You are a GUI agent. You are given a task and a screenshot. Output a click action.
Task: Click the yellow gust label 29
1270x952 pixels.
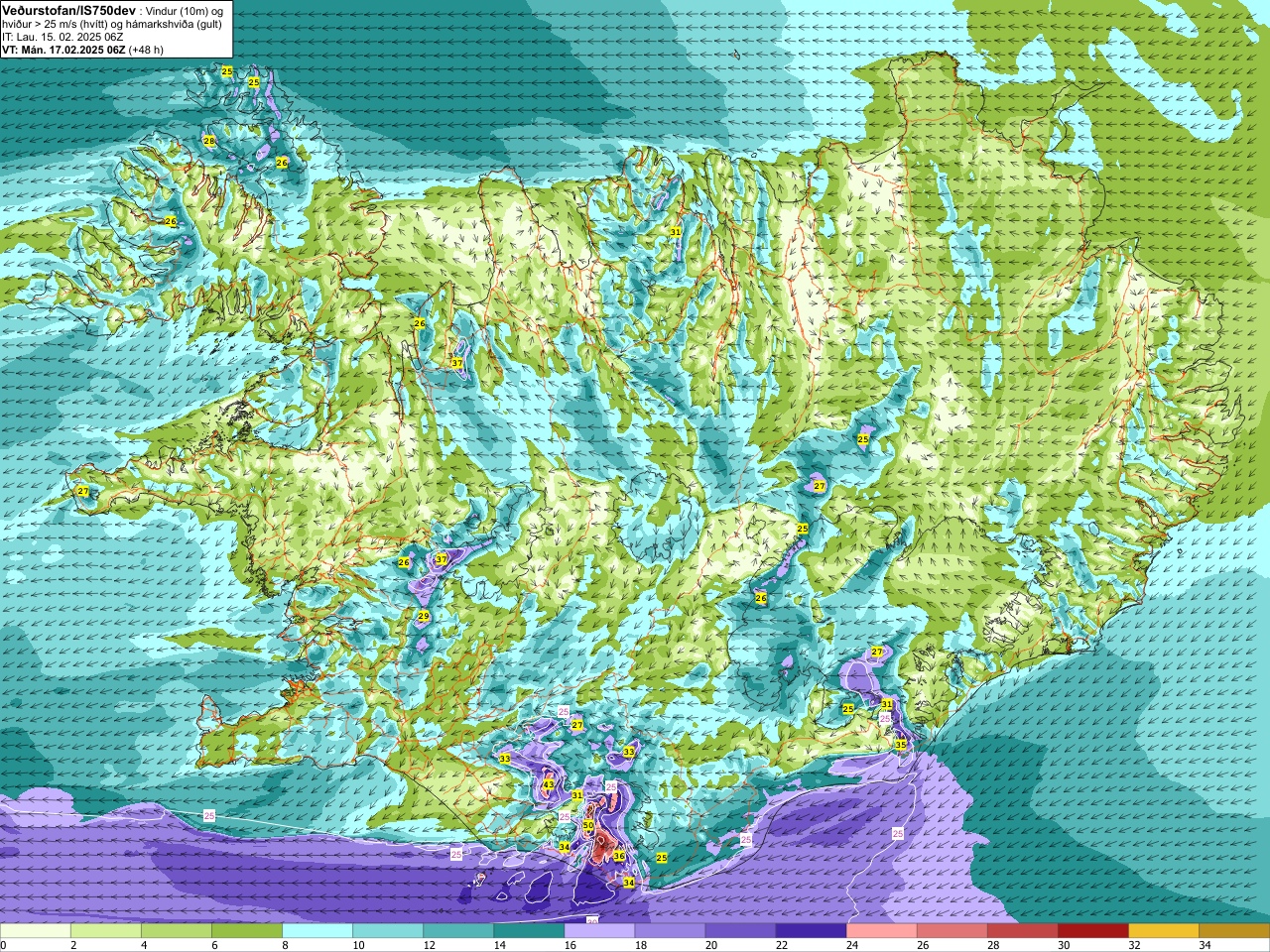tap(423, 617)
